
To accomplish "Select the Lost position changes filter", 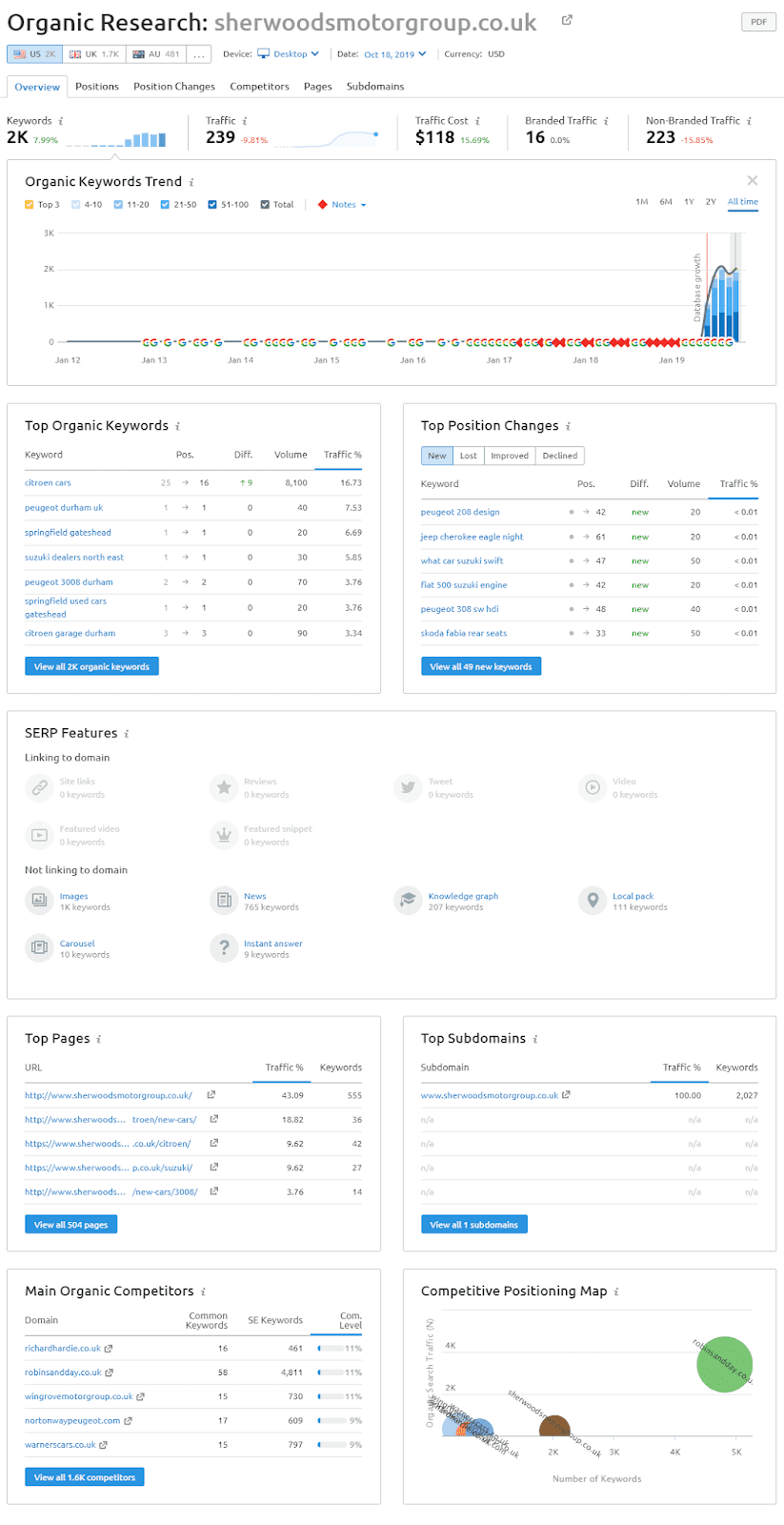I will click(469, 456).
